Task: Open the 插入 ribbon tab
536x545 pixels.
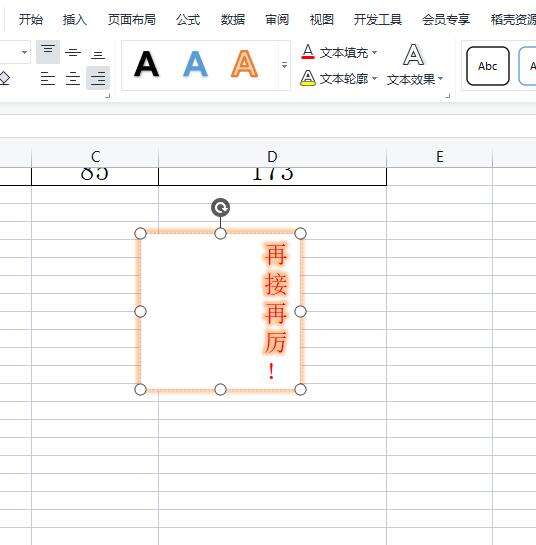Action: pos(74,19)
